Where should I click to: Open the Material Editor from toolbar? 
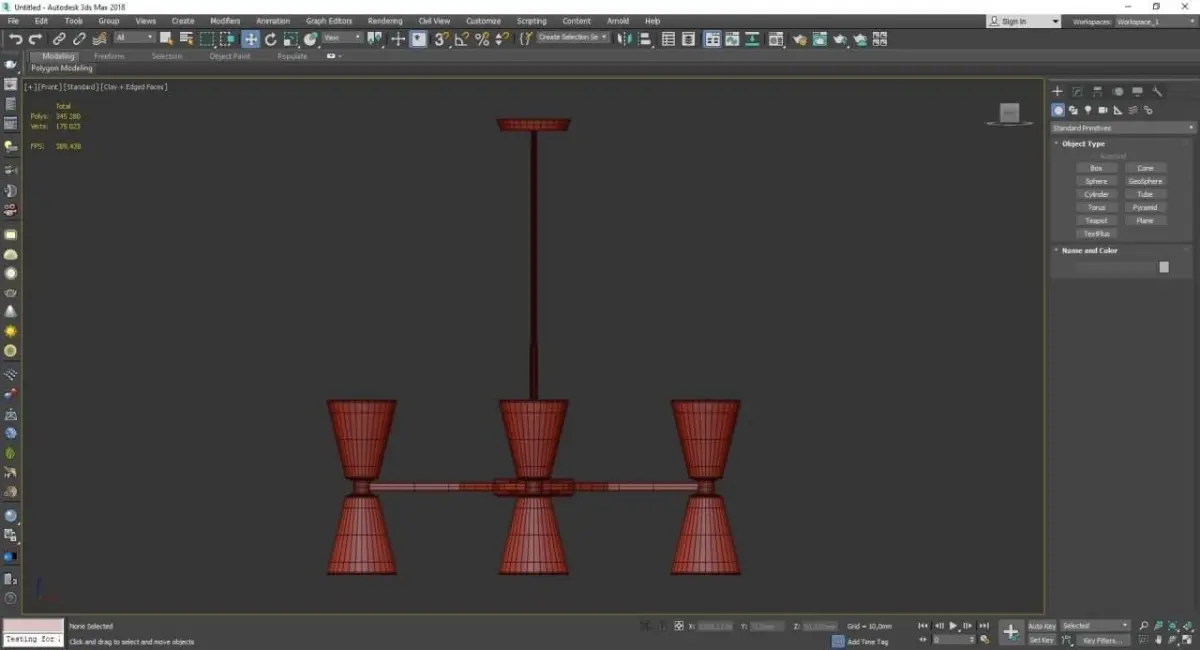coord(774,39)
